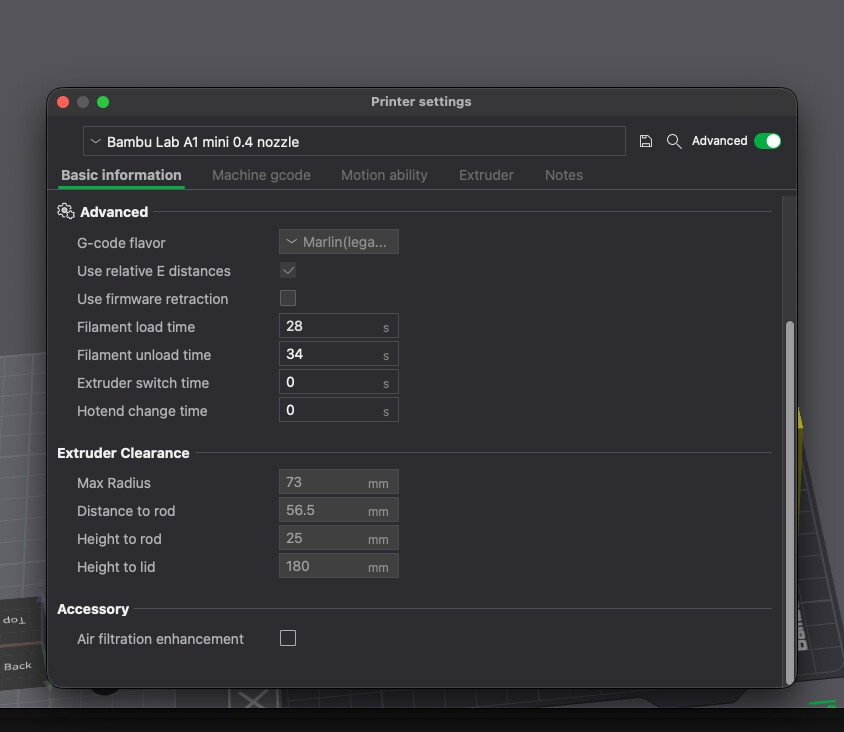Click the Filament unload time field

[x=339, y=354]
